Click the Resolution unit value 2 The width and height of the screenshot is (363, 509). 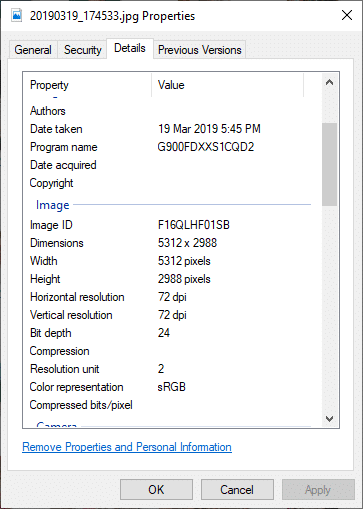coord(161,369)
